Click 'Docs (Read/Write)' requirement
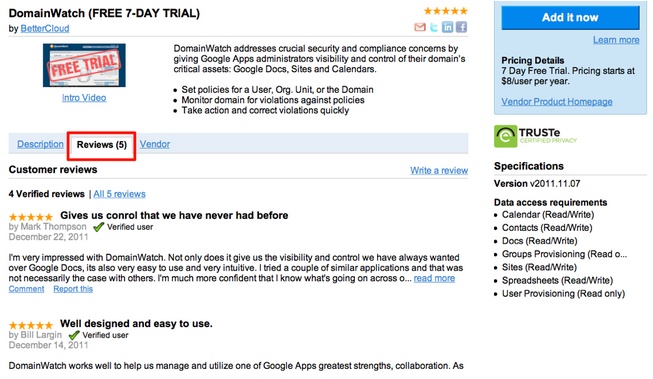Viewport: 653px width, 379px height. point(539,241)
